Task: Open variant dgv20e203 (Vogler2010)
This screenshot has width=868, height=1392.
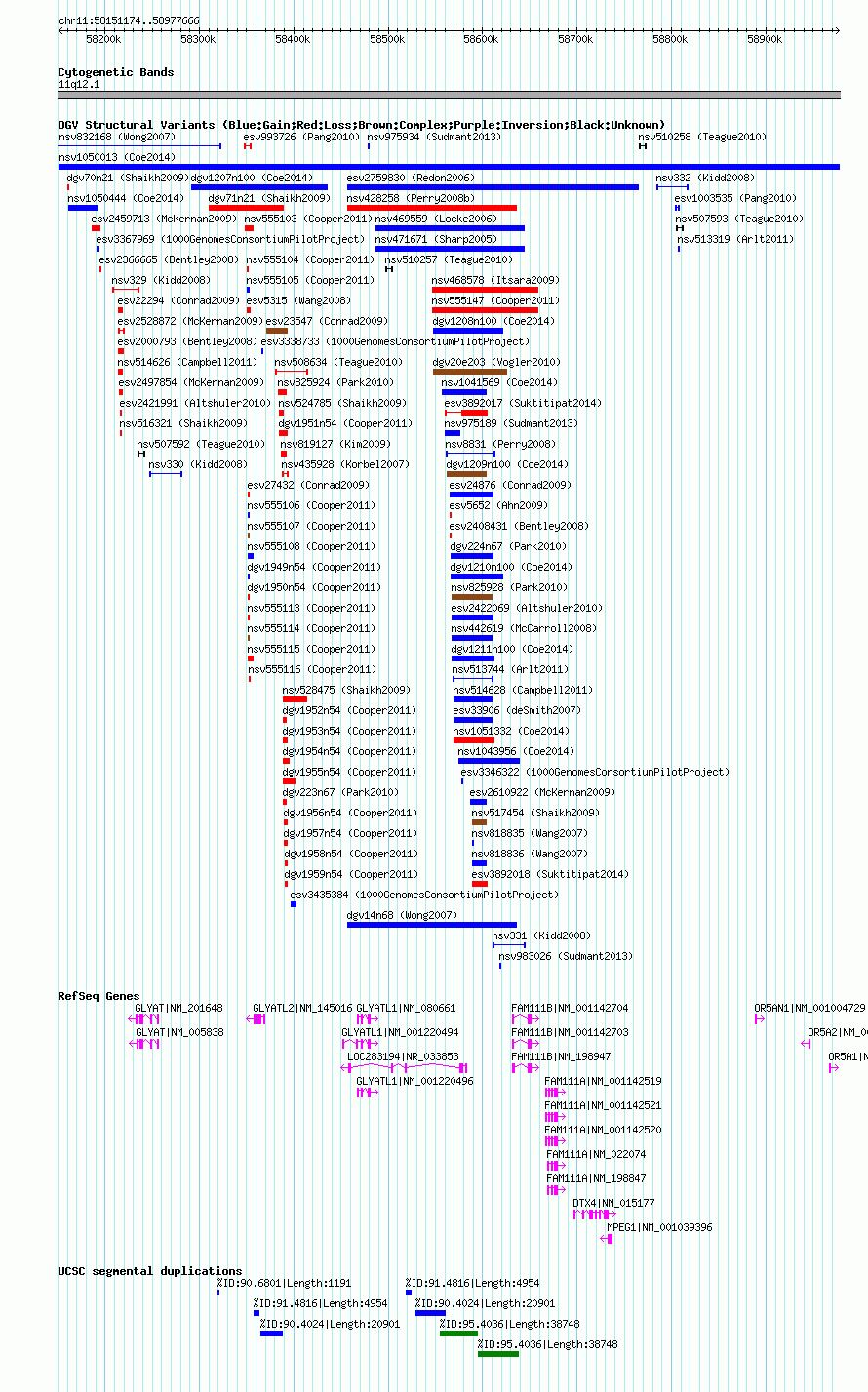Action: click(x=496, y=363)
